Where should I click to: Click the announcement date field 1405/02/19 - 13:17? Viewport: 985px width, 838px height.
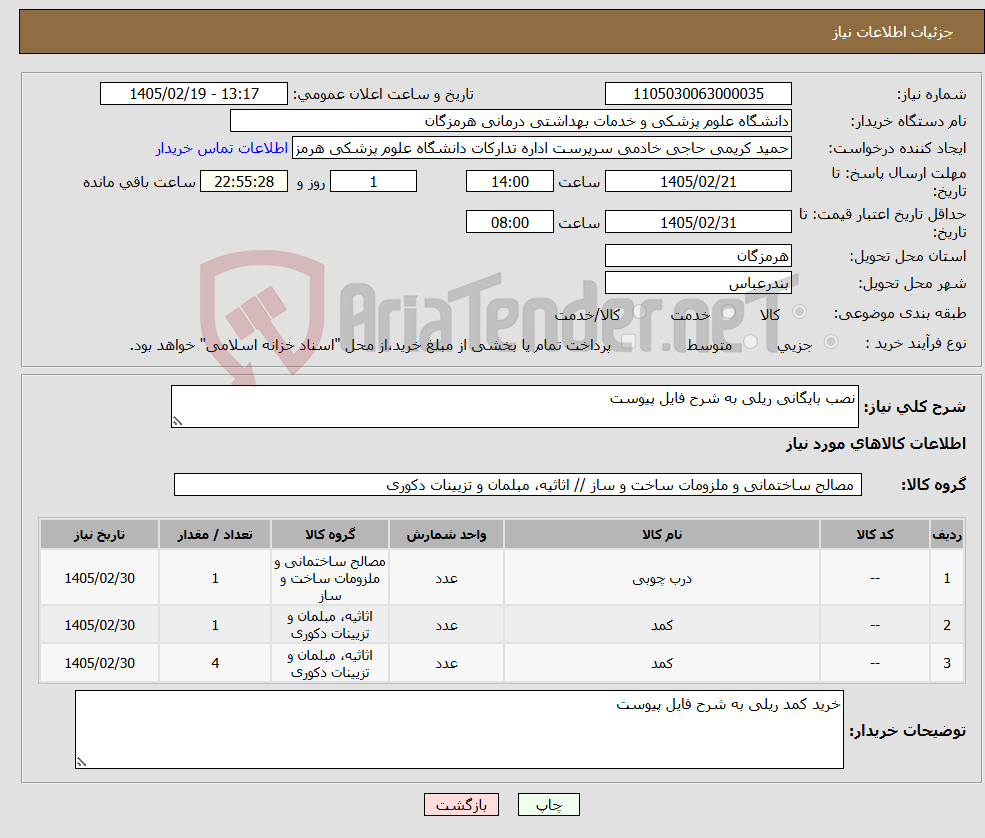(x=193, y=94)
